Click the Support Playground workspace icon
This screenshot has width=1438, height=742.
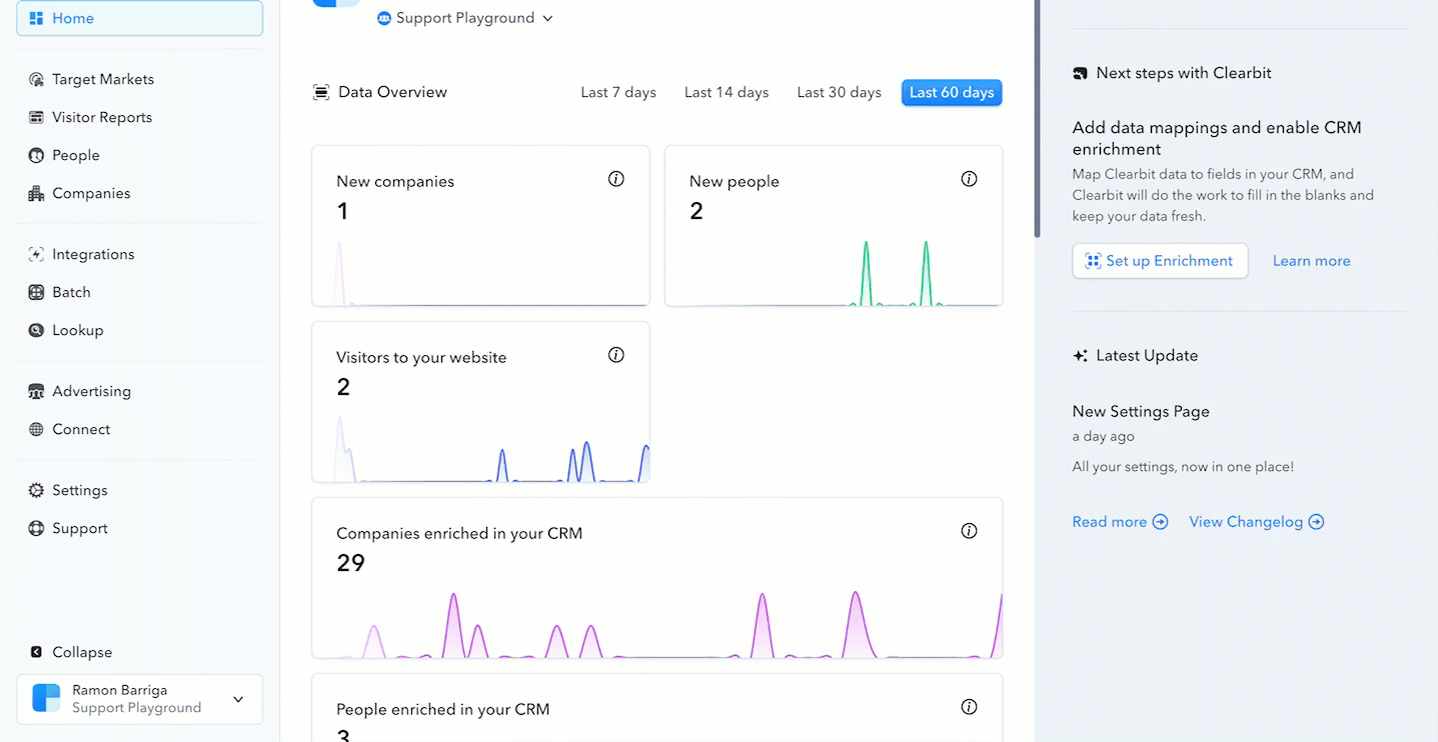pos(384,18)
